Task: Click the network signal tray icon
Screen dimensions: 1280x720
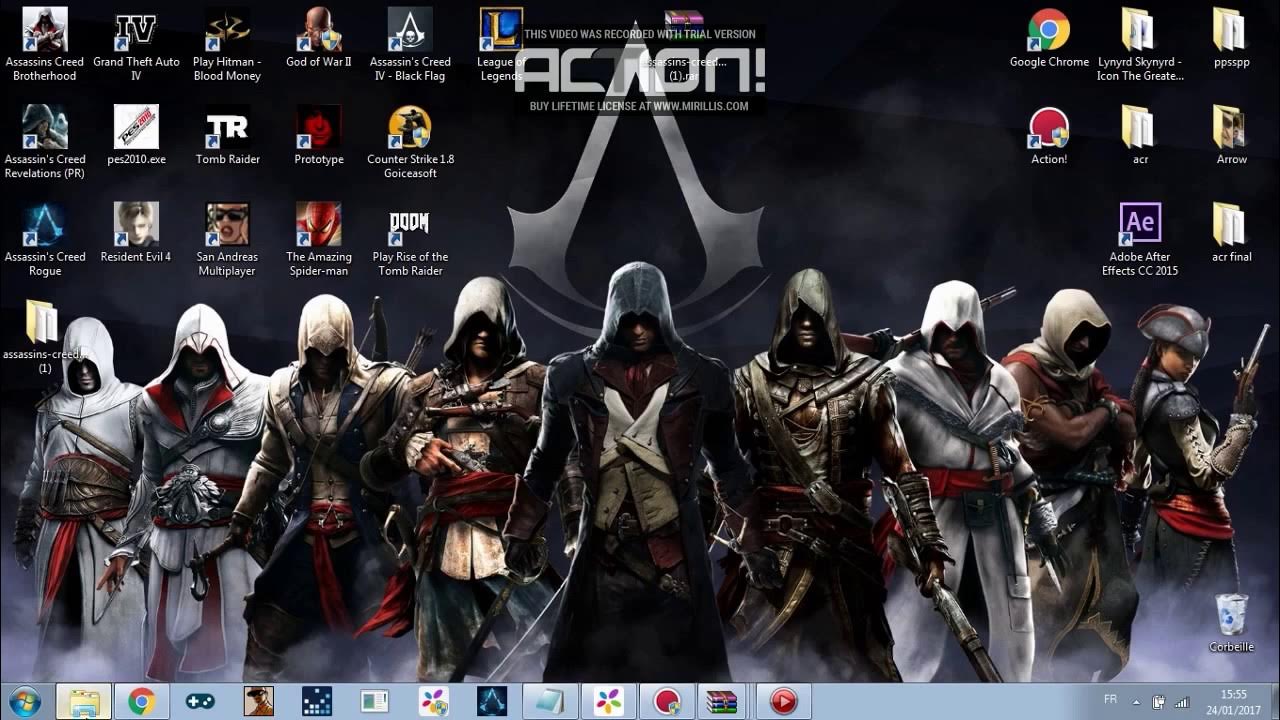Action: (x=1182, y=702)
